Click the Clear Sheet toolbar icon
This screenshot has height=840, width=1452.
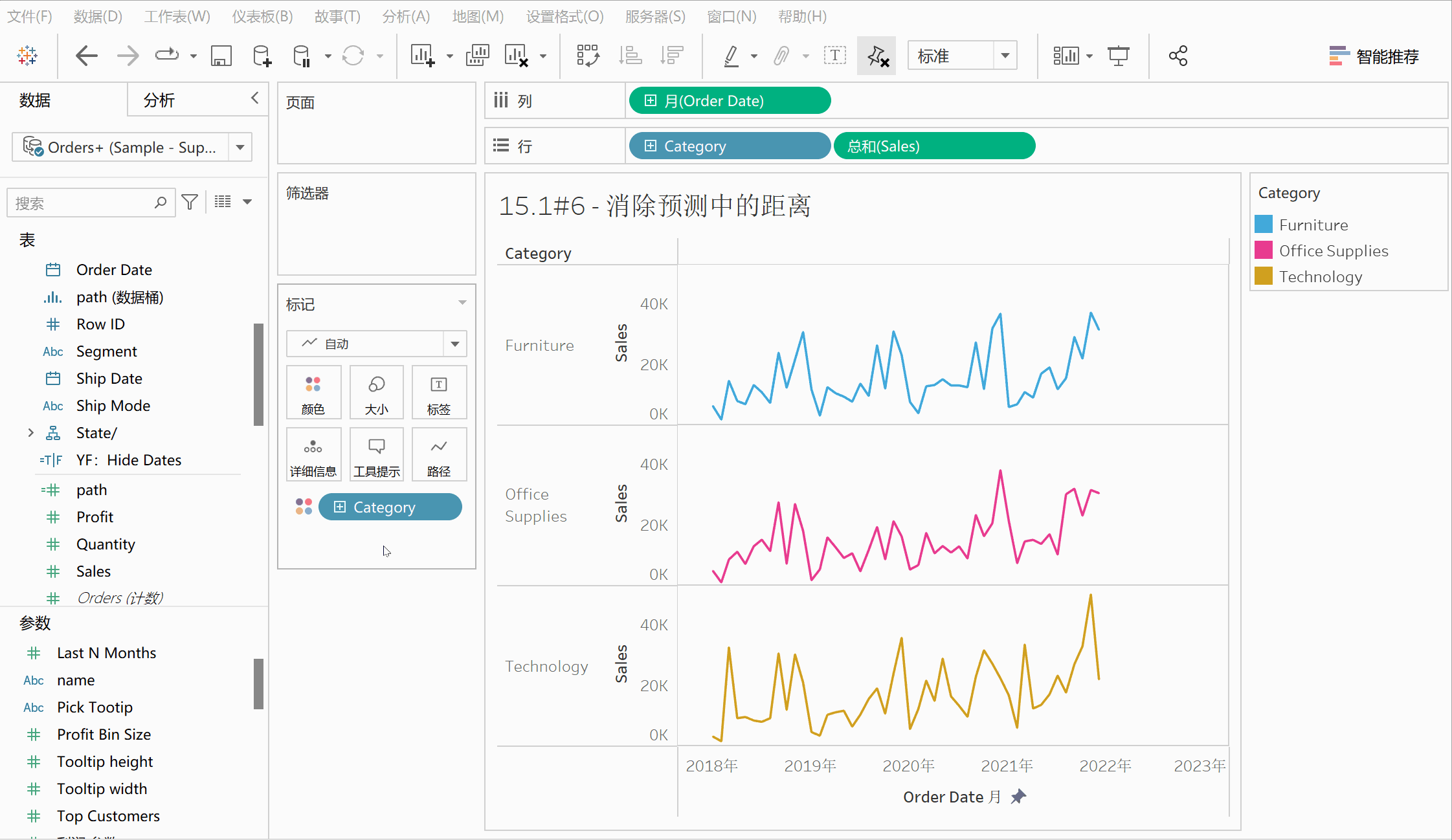click(x=517, y=56)
